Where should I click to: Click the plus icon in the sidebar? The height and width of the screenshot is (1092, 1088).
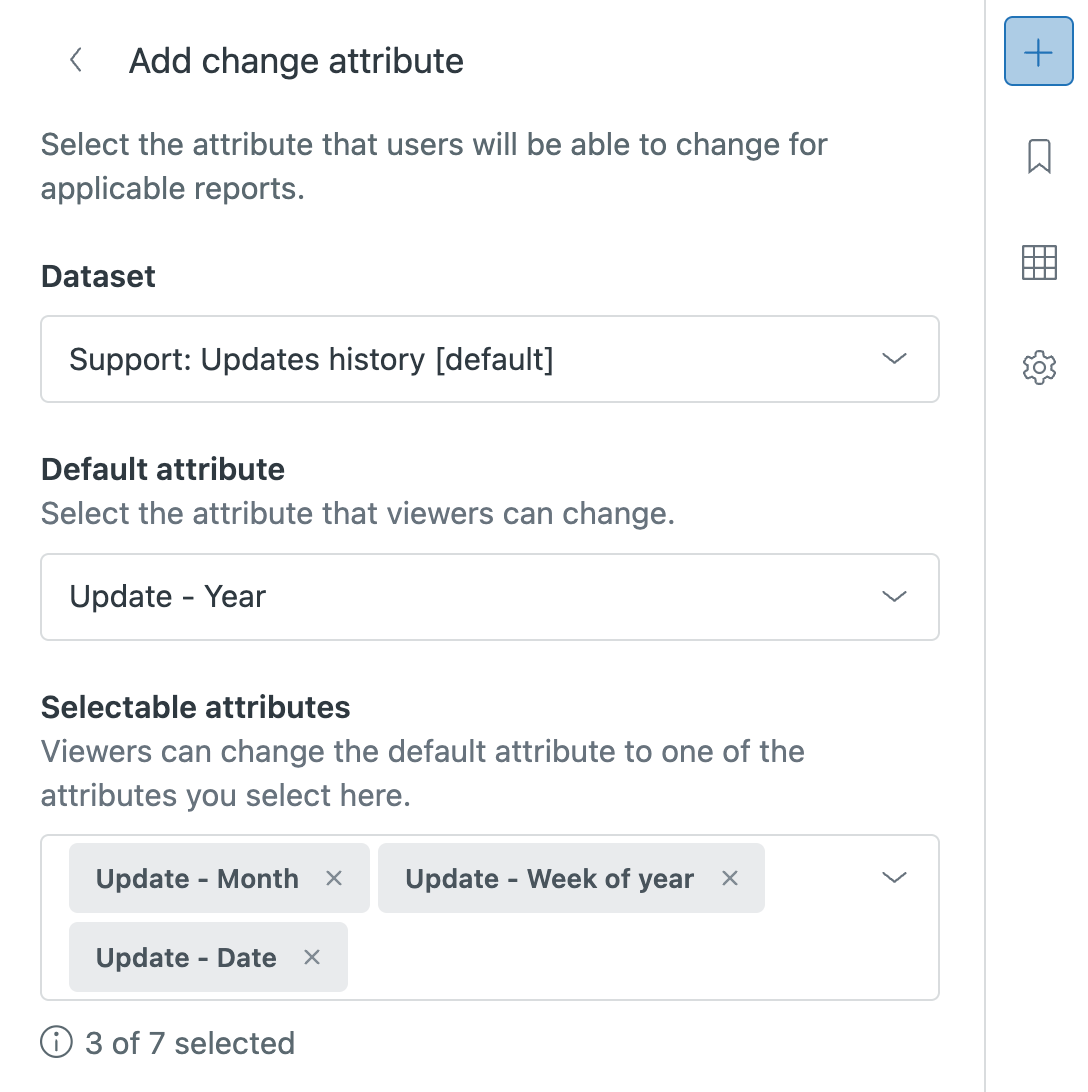pyautogui.click(x=1038, y=52)
